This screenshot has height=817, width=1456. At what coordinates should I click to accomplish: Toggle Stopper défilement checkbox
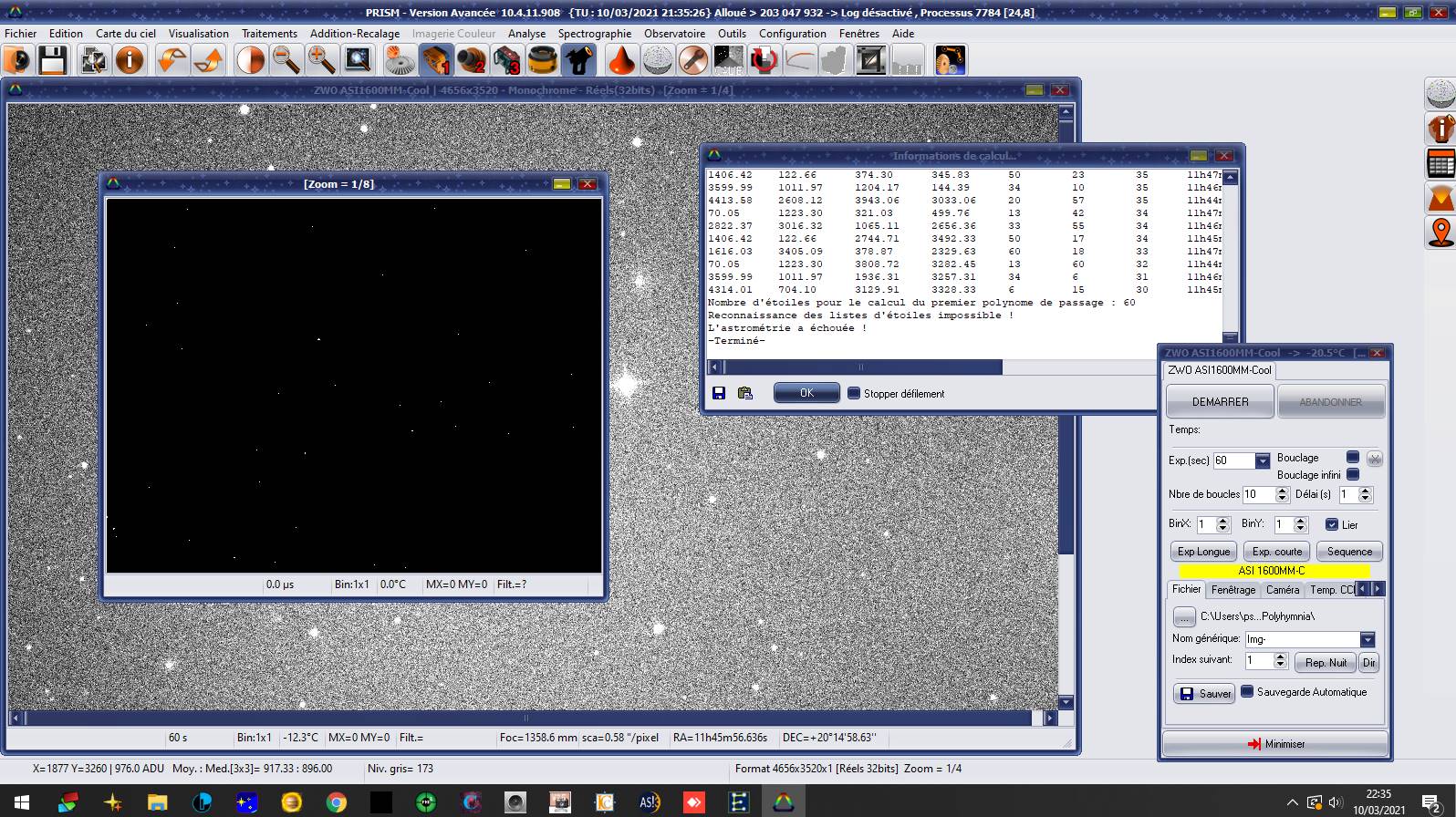coord(854,393)
